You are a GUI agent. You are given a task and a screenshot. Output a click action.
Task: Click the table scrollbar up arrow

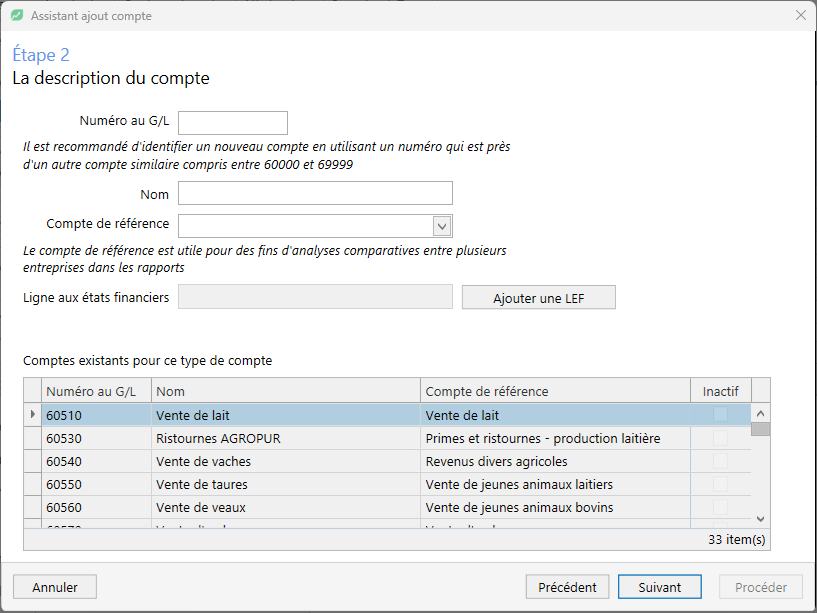(760, 413)
